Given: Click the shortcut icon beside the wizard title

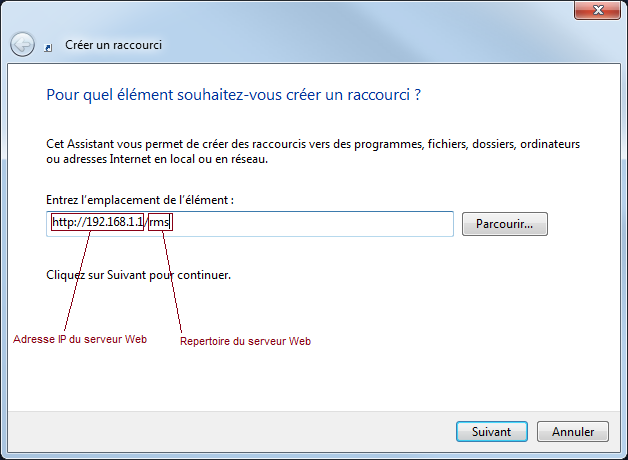Looking at the screenshot, I should 49,46.
